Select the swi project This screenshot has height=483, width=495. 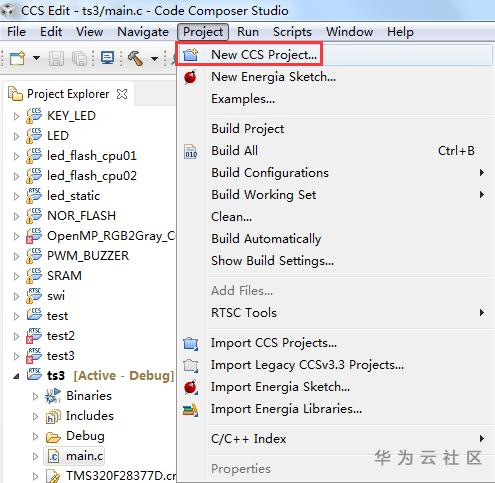pos(56,296)
